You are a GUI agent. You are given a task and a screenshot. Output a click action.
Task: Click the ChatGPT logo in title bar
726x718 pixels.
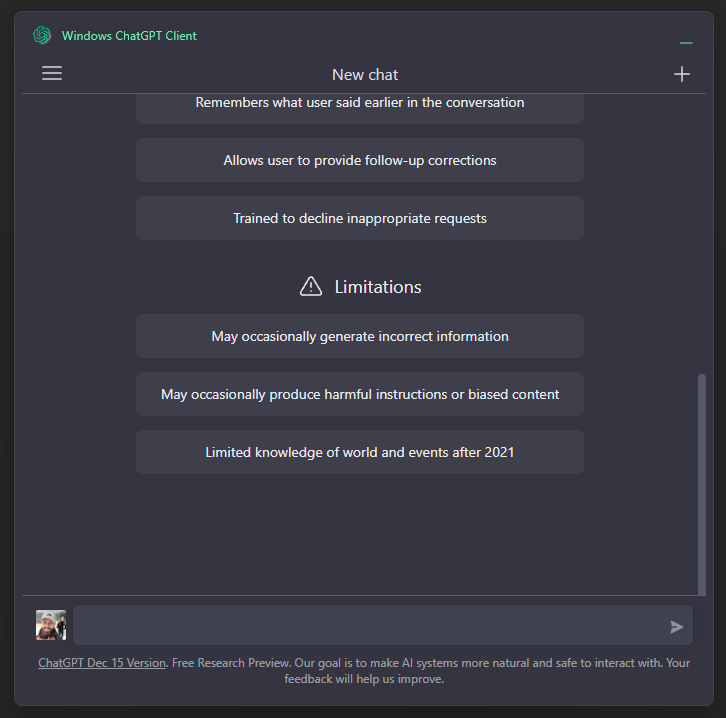click(42, 36)
